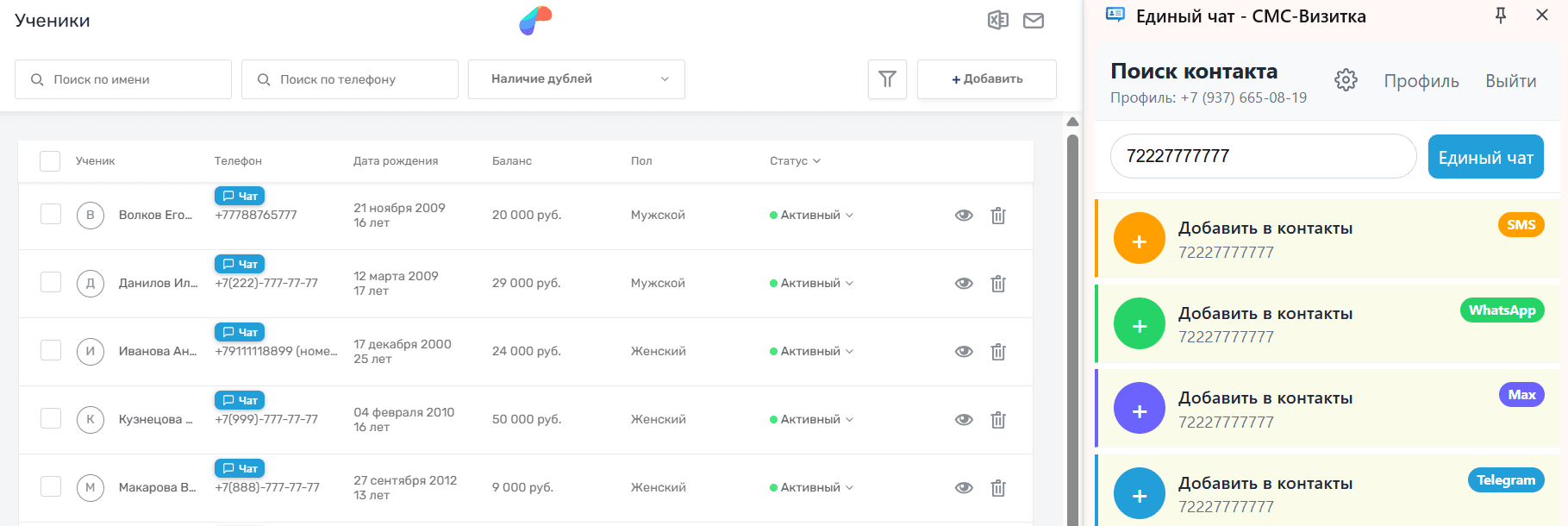The image size is (1568, 526).
Task: Change Активный status for Волков
Action: coord(811,216)
